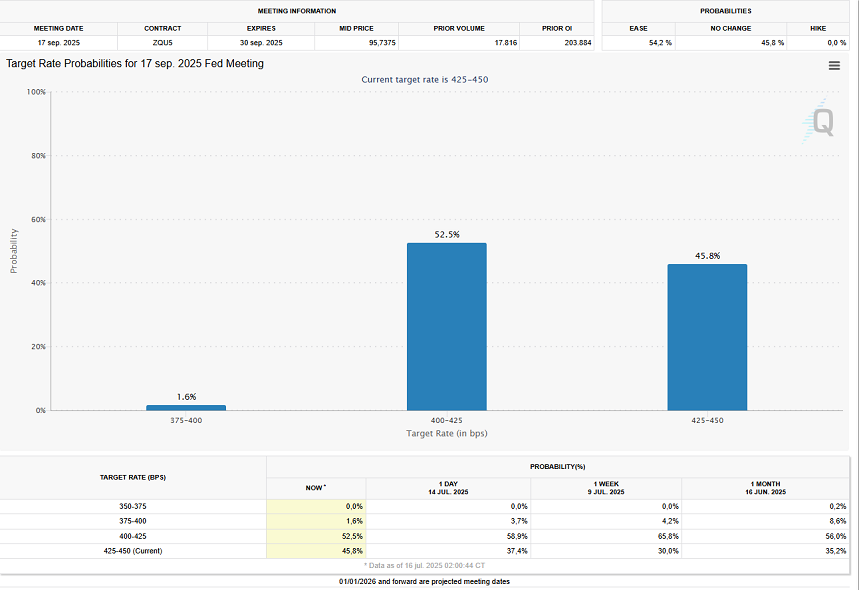Select no change probability '45,8 %'

click(772, 43)
